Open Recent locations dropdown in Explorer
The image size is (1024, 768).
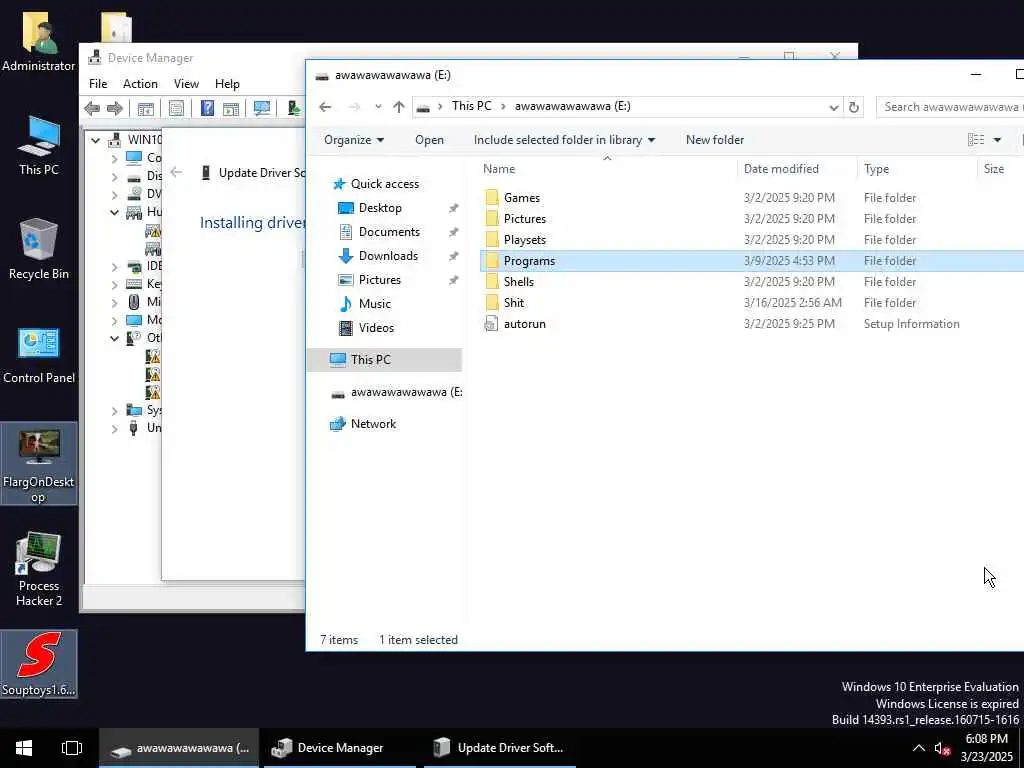[378, 107]
